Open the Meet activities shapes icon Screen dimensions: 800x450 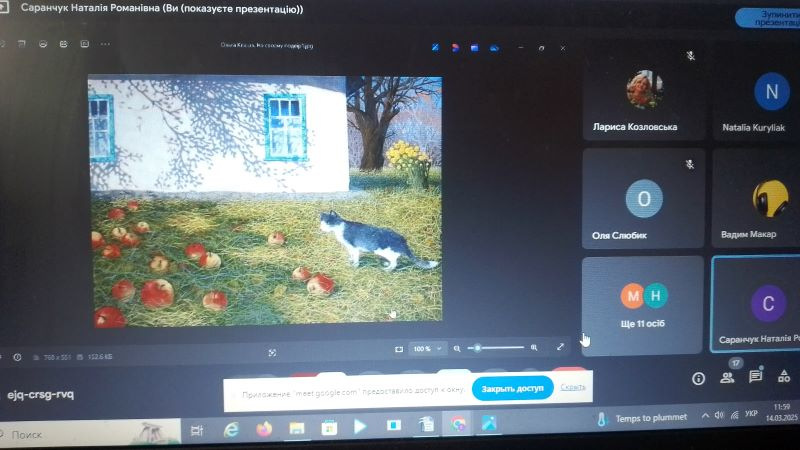784,377
